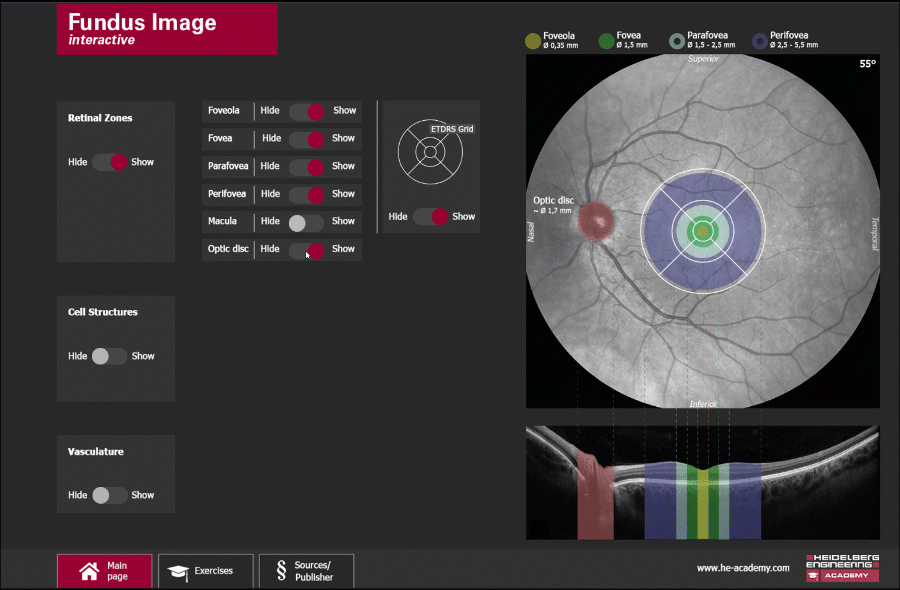Click the ETDRS Grid diagram icon
This screenshot has height=590, width=900.
pos(429,152)
